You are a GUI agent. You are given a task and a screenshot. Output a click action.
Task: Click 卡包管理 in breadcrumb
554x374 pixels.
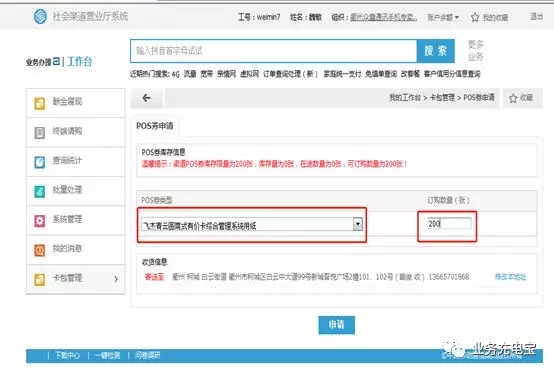pyautogui.click(x=442, y=97)
